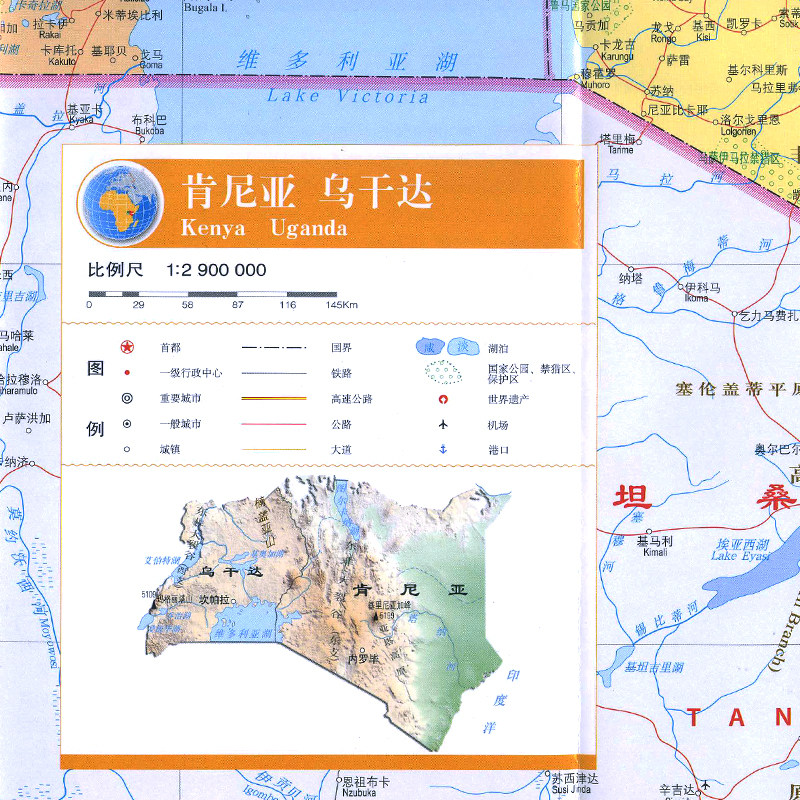Click the Ikoma town label

point(696,298)
